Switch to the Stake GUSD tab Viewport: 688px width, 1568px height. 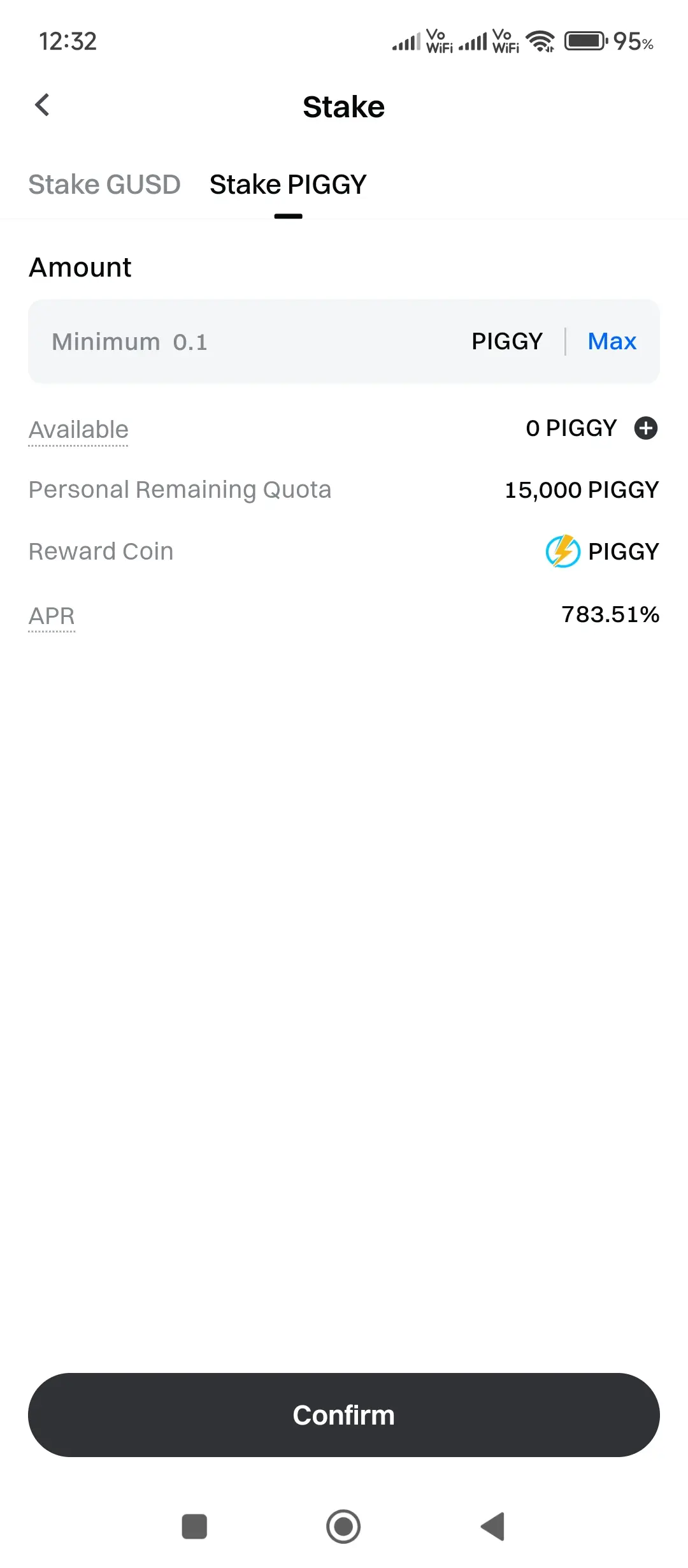[104, 185]
